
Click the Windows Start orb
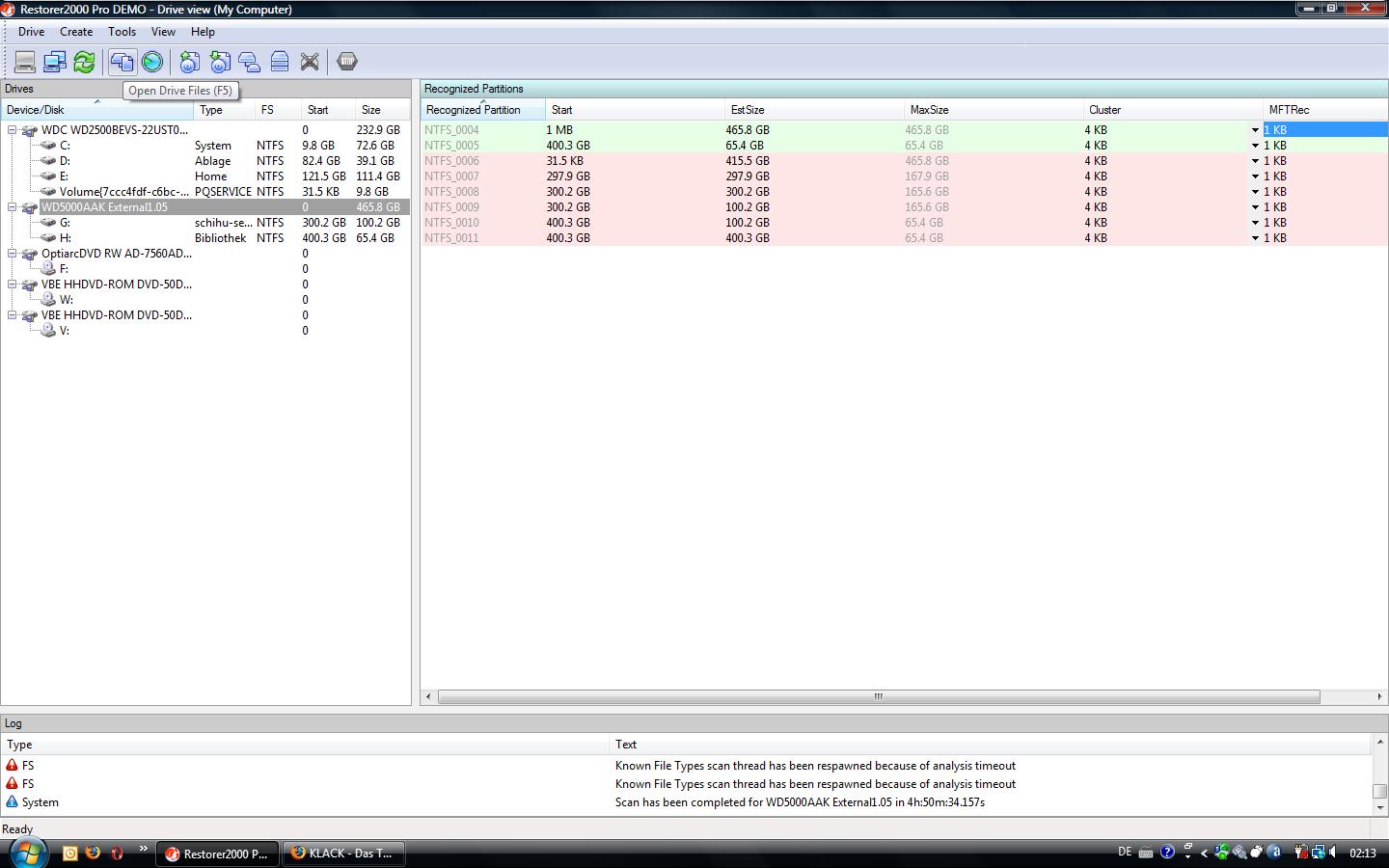27,853
